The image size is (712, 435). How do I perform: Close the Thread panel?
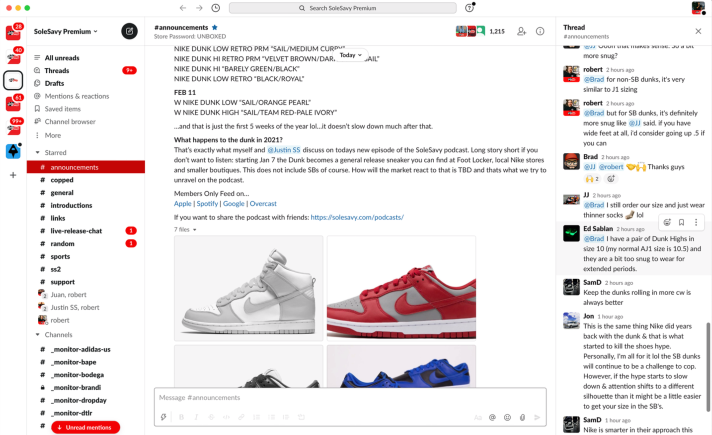click(x=698, y=31)
